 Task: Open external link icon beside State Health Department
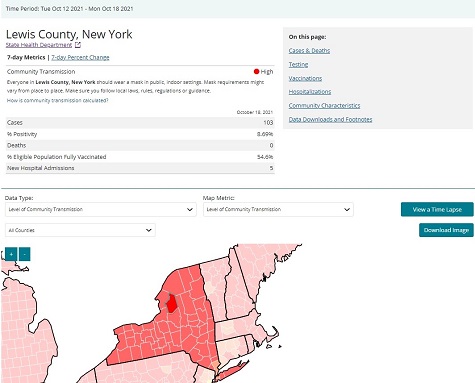pos(78,45)
